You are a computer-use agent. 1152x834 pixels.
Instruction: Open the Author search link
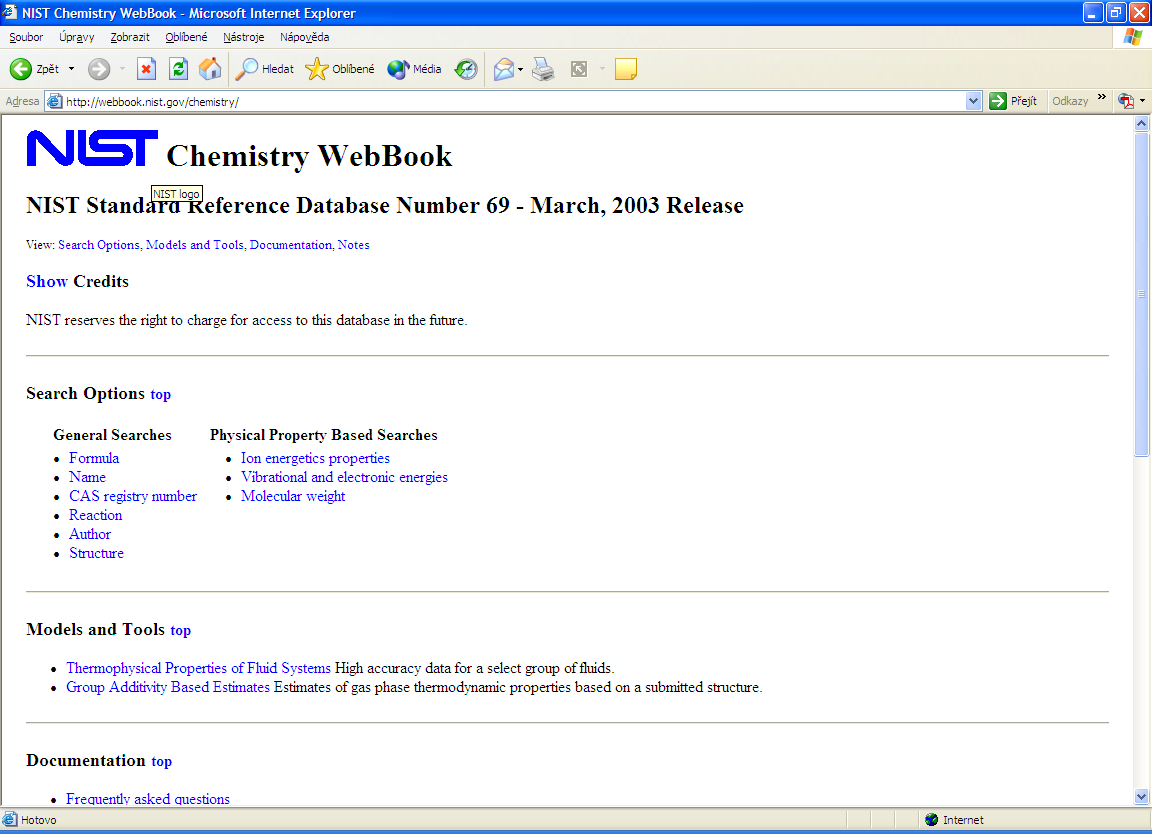[90, 534]
